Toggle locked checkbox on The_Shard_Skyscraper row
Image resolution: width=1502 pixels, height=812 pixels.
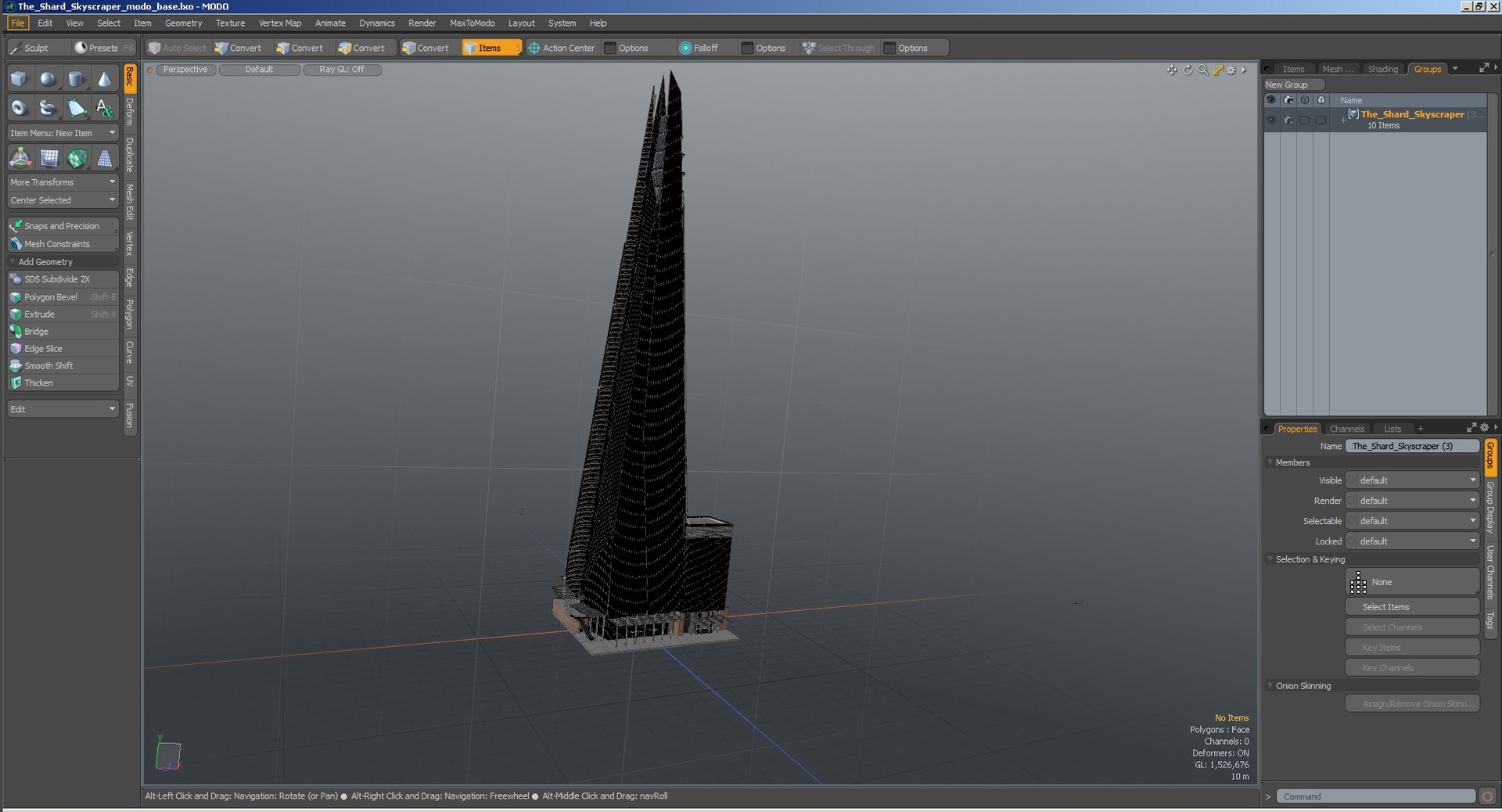click(x=1321, y=120)
